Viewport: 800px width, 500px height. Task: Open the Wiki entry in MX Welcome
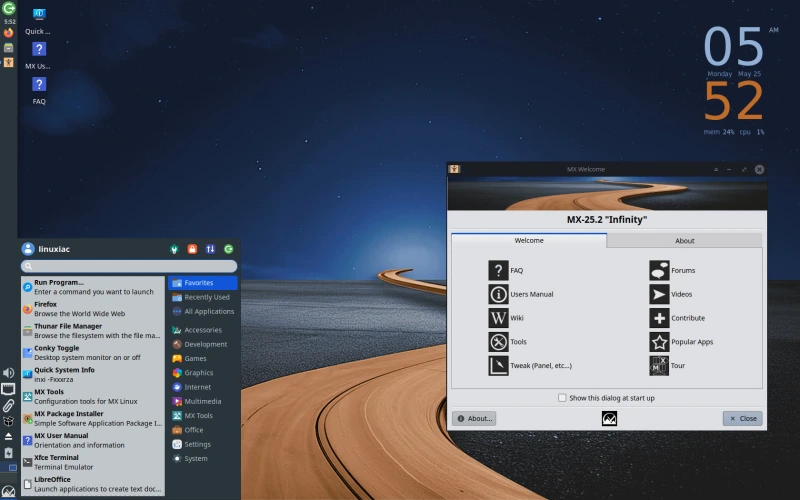[506, 318]
